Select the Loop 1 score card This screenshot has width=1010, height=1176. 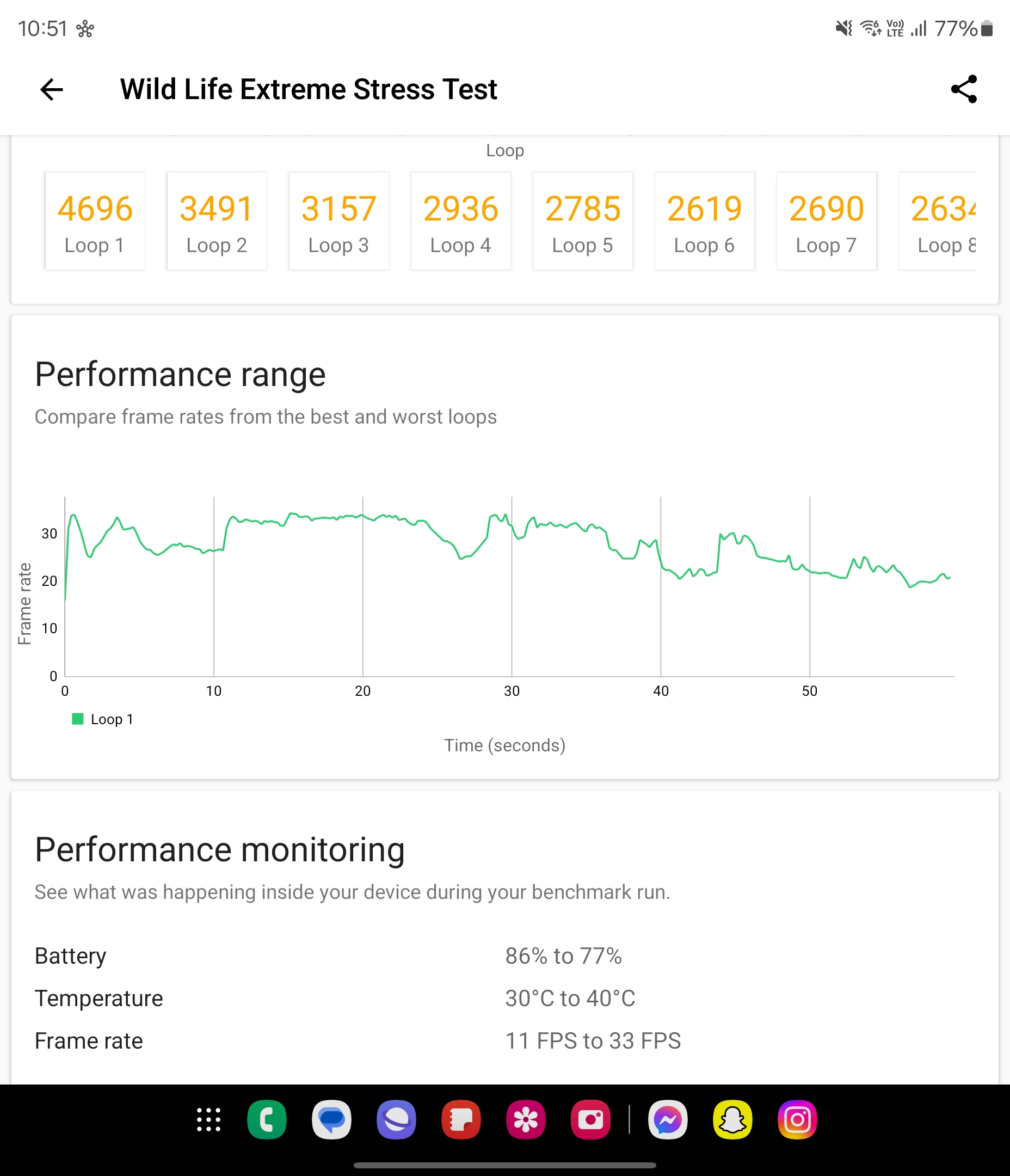[x=95, y=221]
